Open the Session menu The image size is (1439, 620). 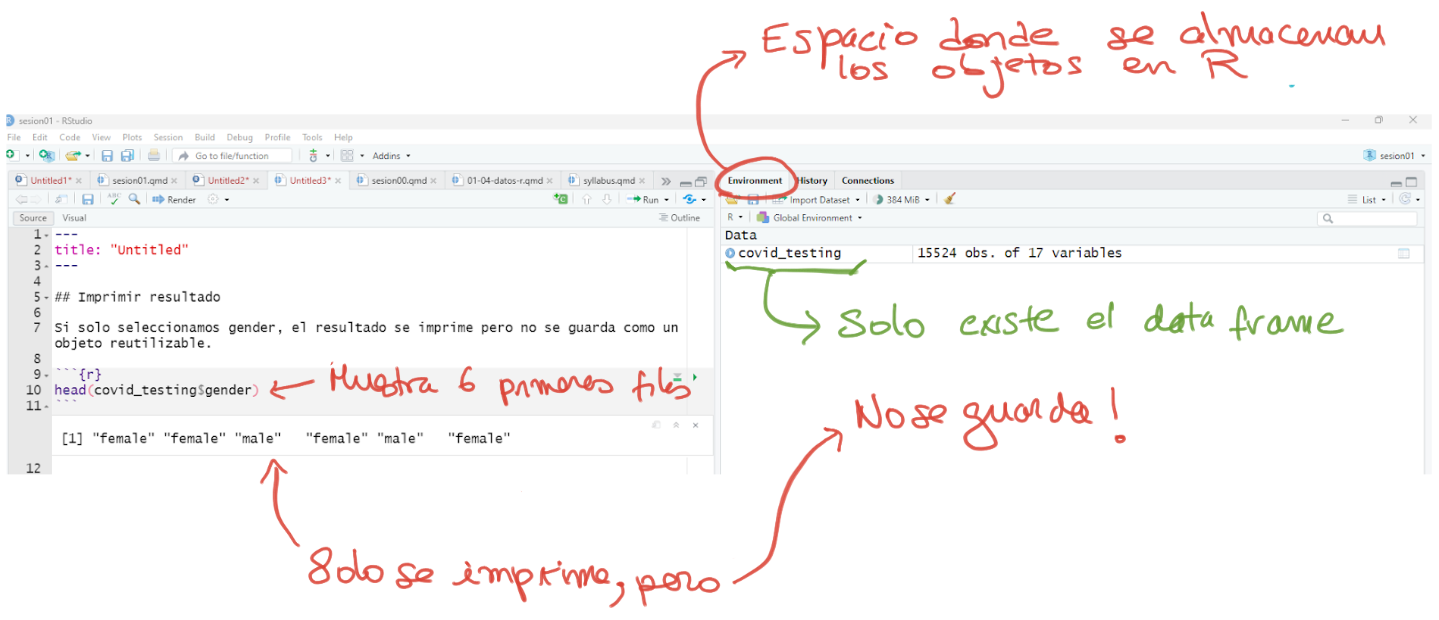pyautogui.click(x=168, y=137)
